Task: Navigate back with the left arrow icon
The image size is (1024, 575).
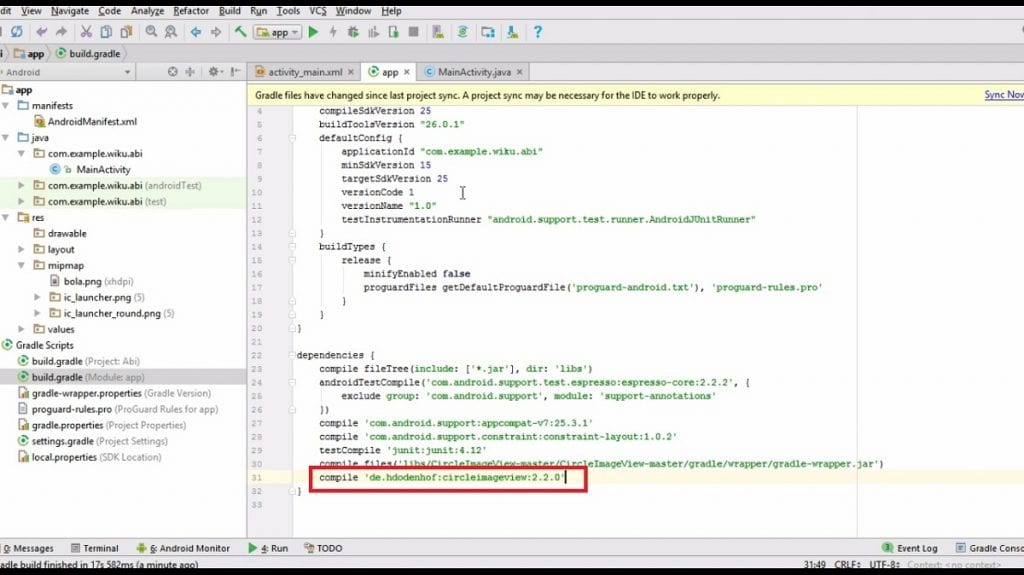Action: (196, 32)
